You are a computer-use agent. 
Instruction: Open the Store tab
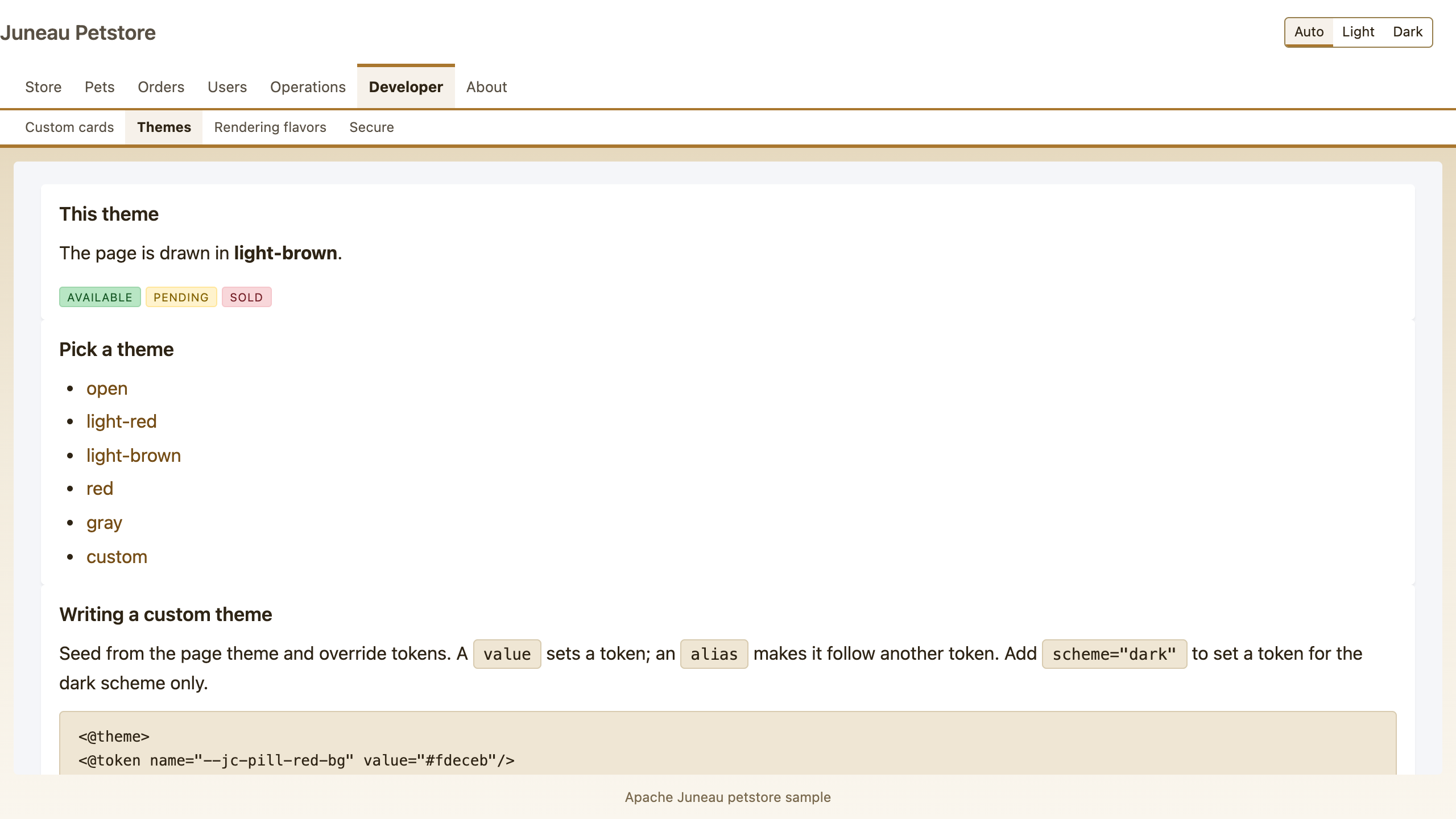pyautogui.click(x=43, y=87)
